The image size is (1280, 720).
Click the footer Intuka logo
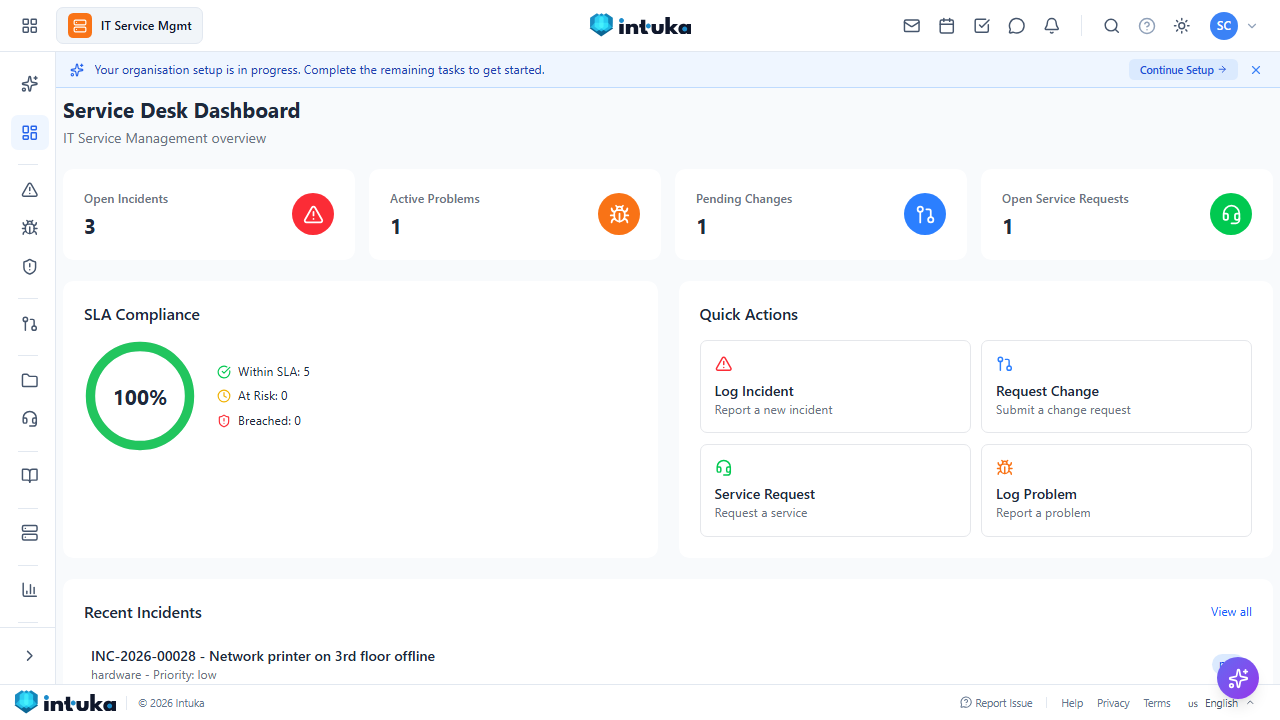pyautogui.click(x=65, y=703)
